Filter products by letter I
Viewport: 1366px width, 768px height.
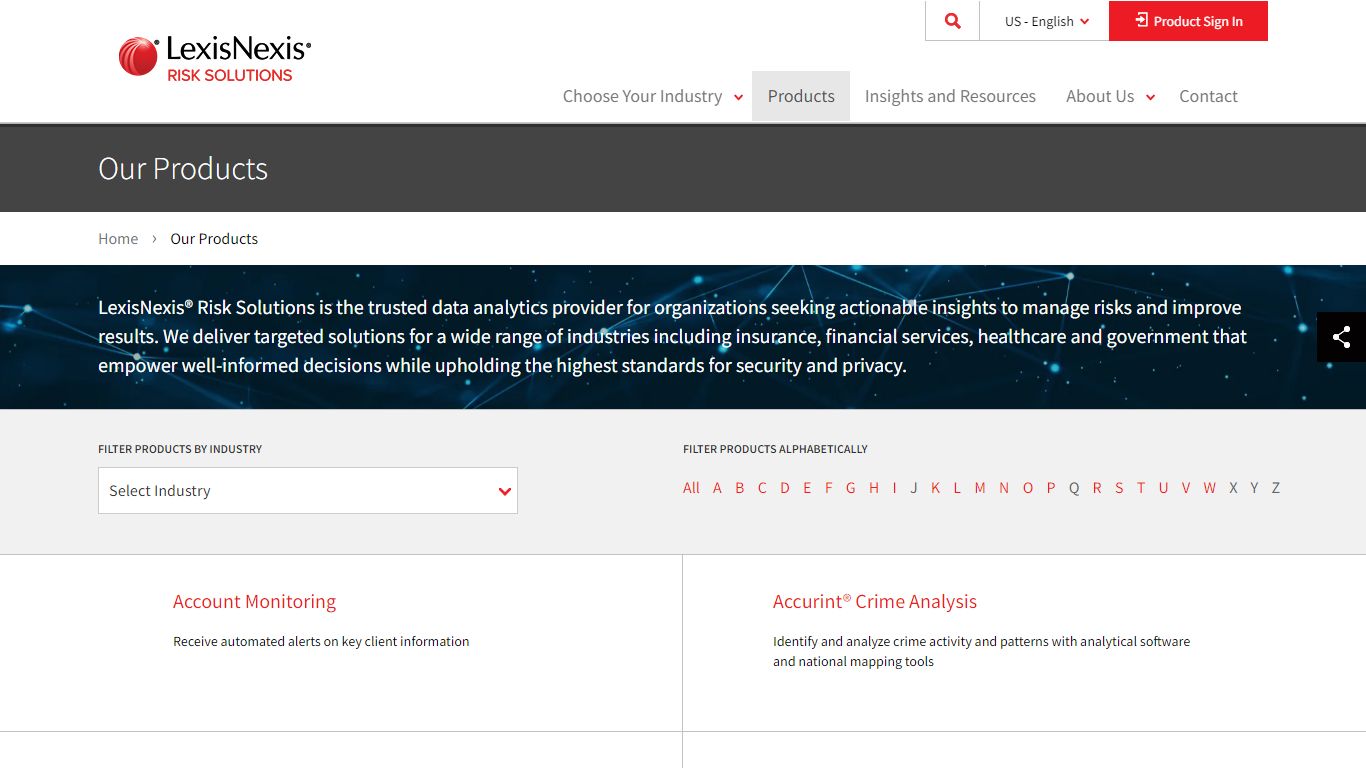tap(894, 488)
